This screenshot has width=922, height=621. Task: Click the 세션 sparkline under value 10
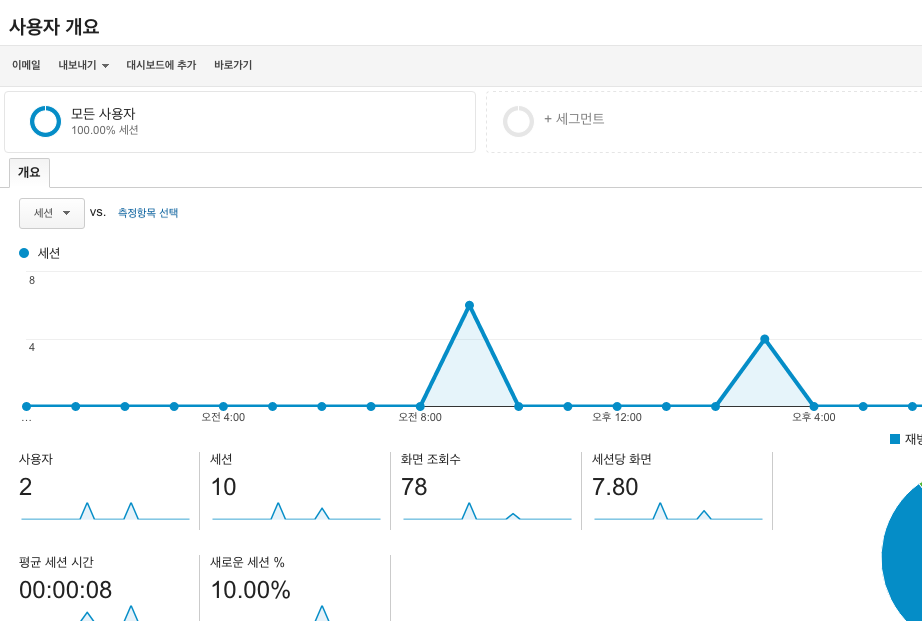(x=296, y=511)
